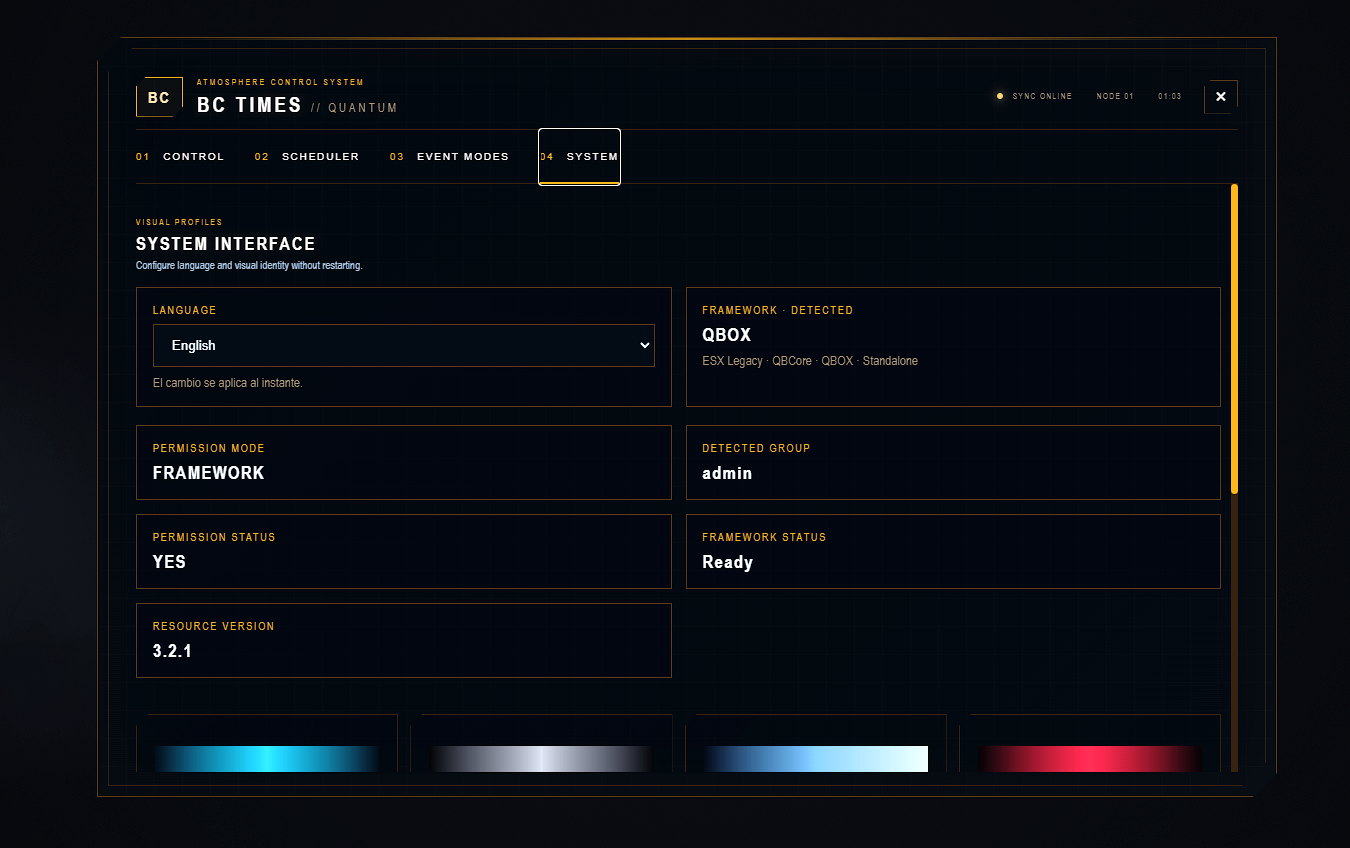Viewport: 1350px width, 848px height.
Task: Click the 01:03 time readout
Action: 1170,97
